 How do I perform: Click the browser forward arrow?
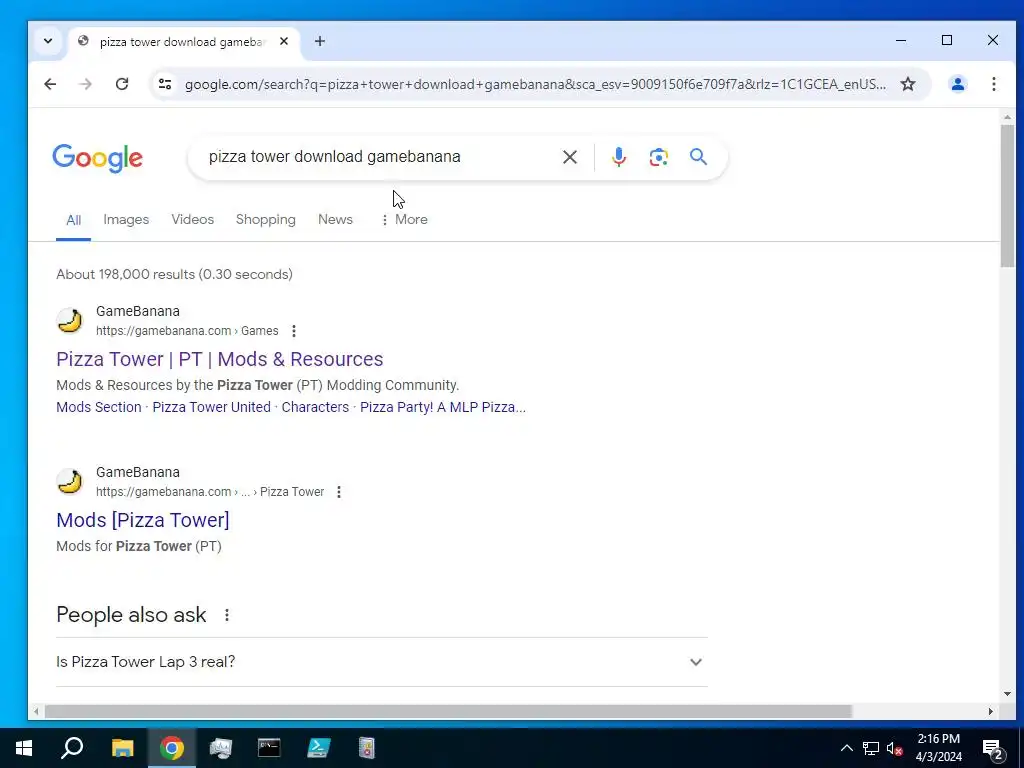pyautogui.click(x=86, y=84)
